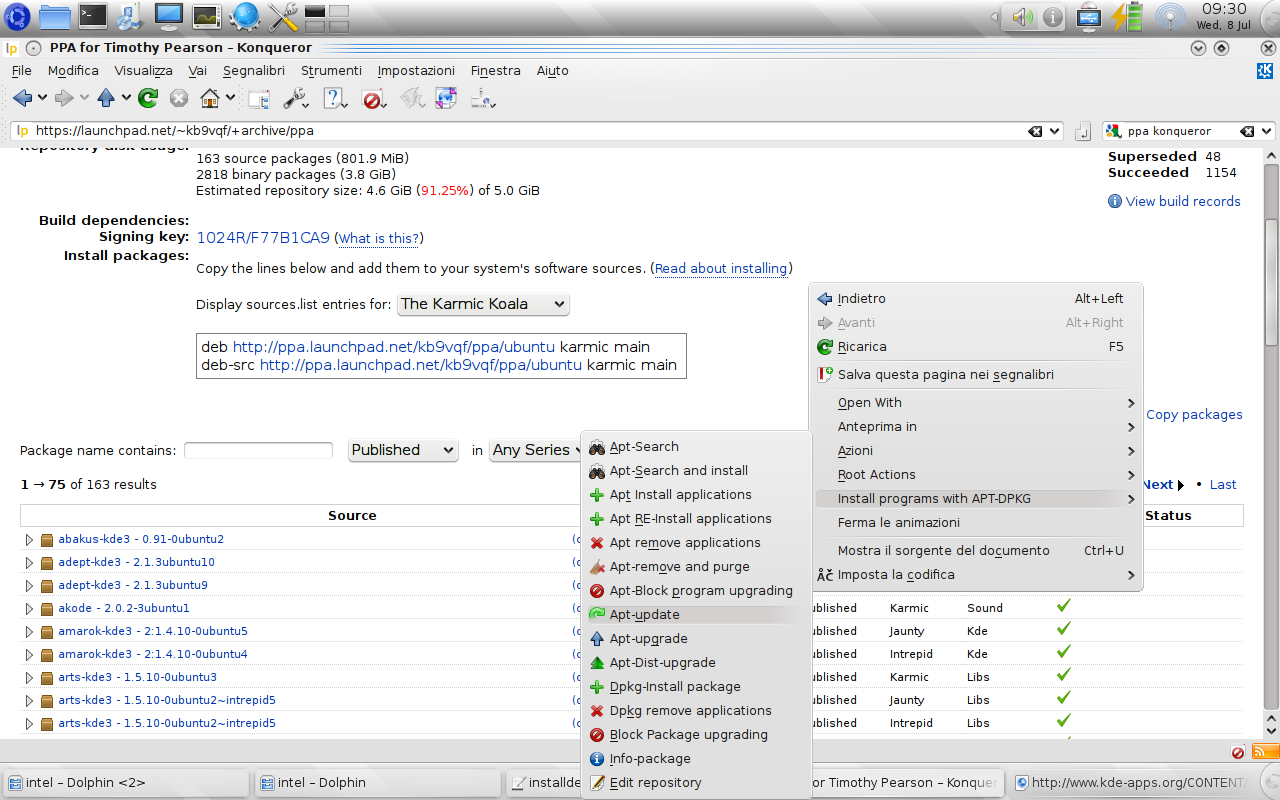Click the device notifier USB tray icon
The height and width of the screenshot is (800, 1280).
(x=1089, y=16)
